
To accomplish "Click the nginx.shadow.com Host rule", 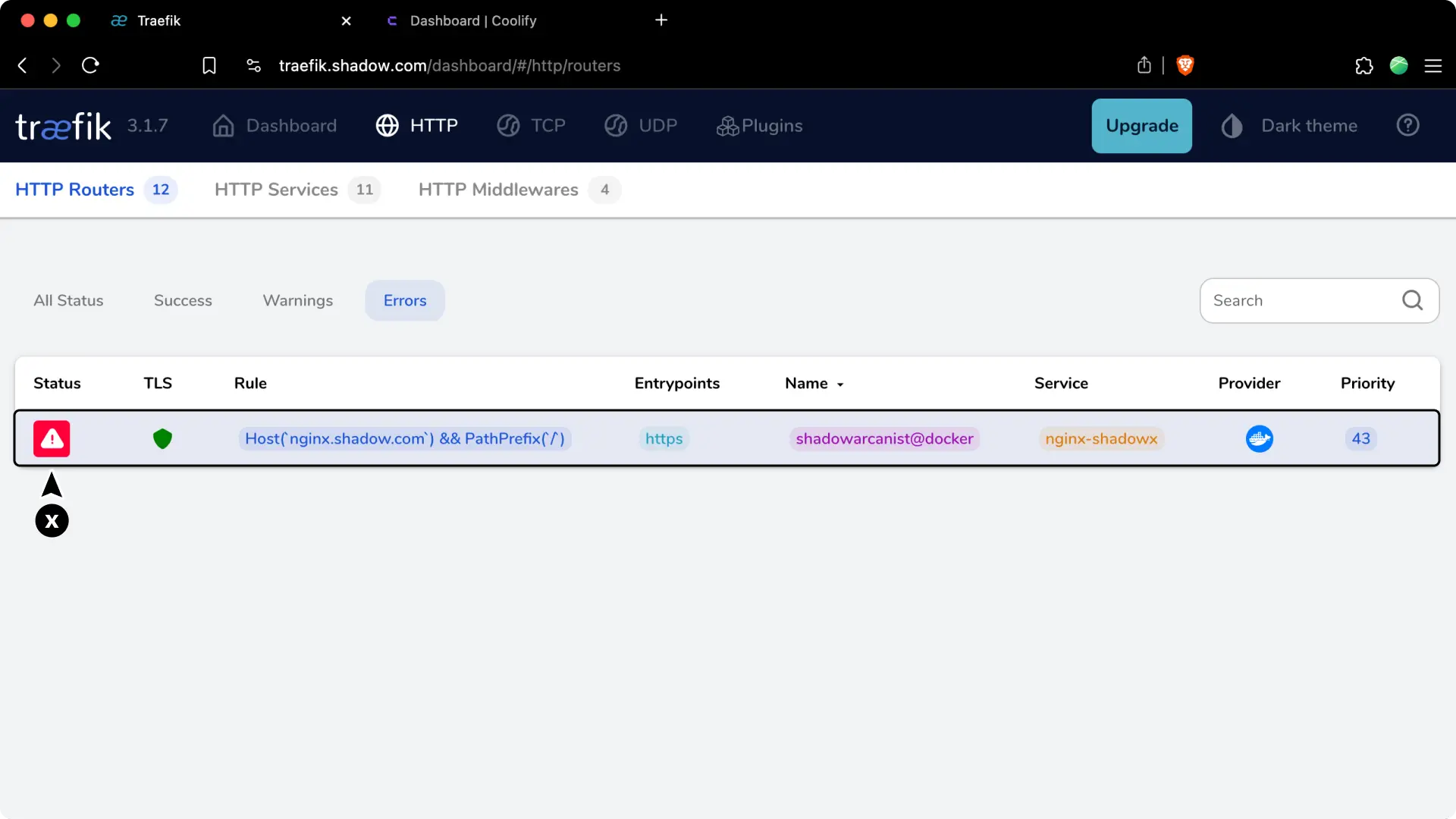I will click(405, 438).
